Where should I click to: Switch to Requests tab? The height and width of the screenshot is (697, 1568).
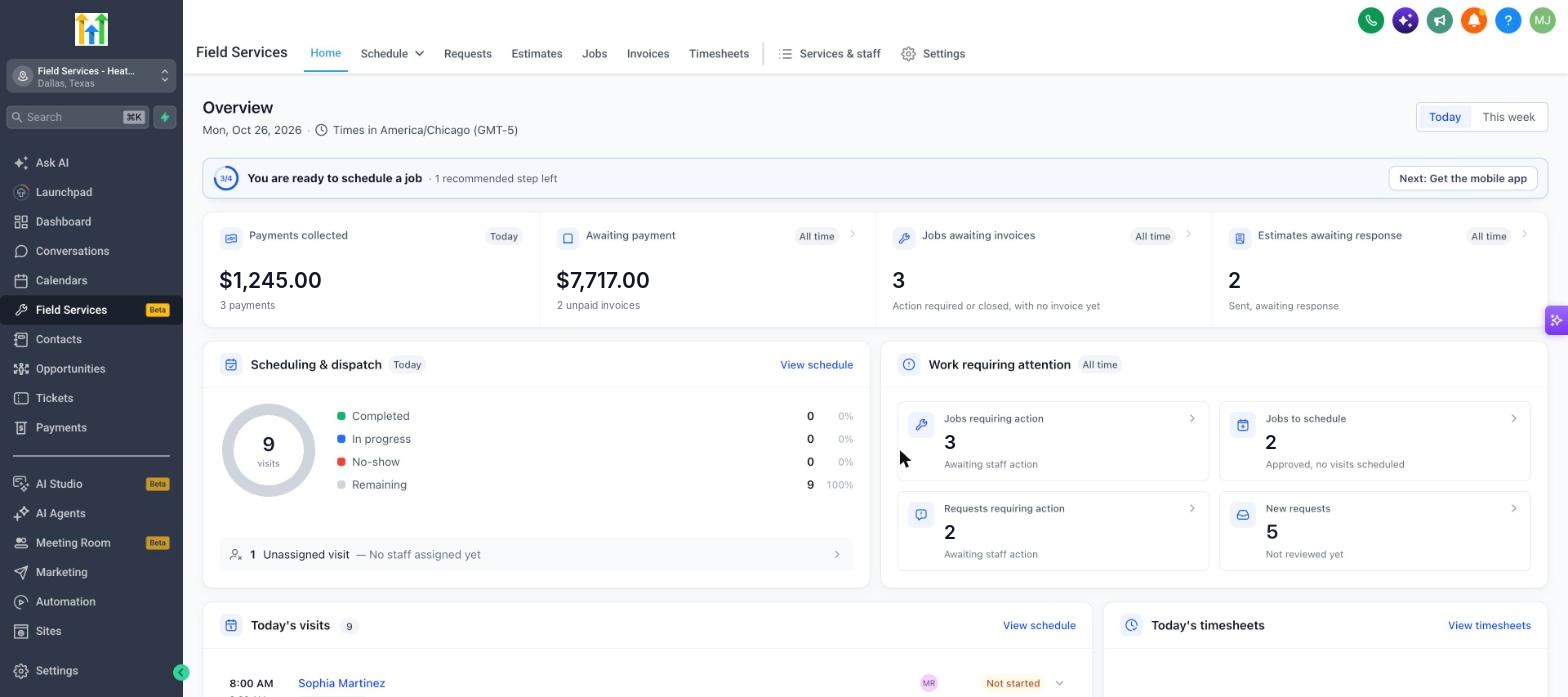point(467,54)
